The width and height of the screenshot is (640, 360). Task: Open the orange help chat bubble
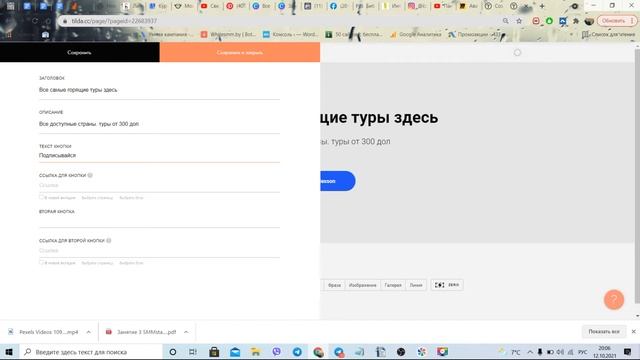pos(614,300)
